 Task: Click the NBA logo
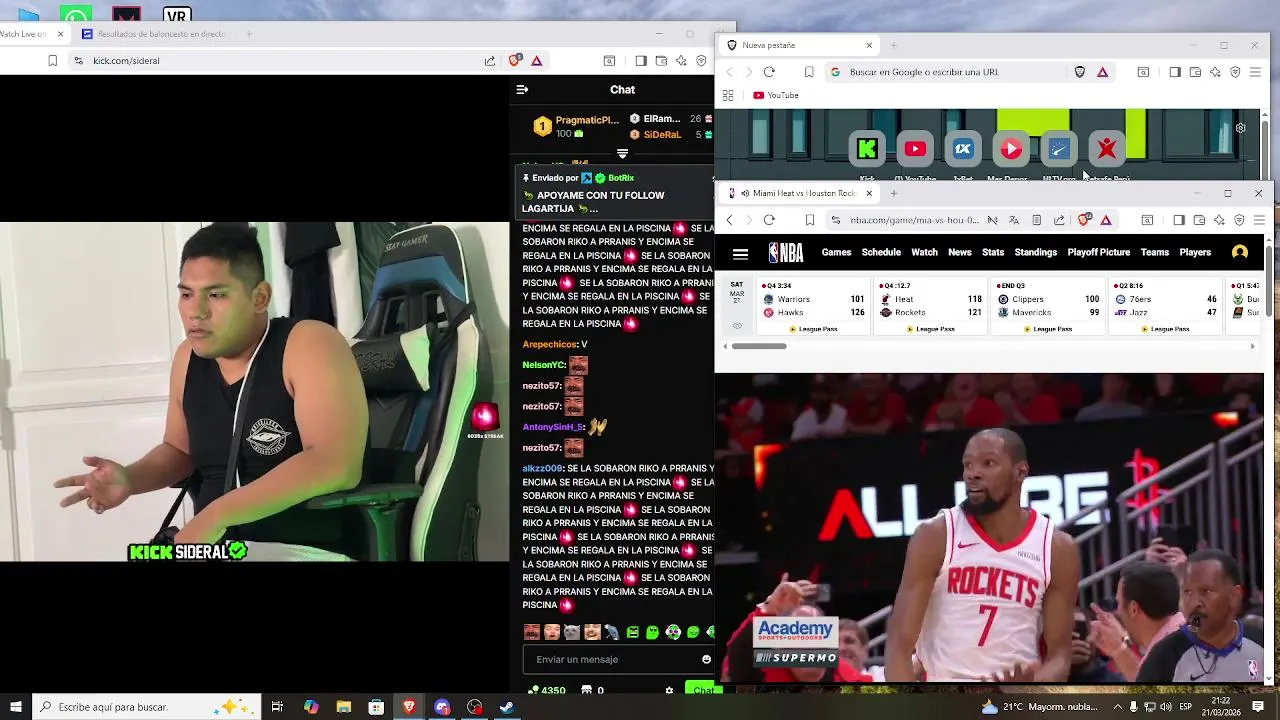pyautogui.click(x=786, y=253)
